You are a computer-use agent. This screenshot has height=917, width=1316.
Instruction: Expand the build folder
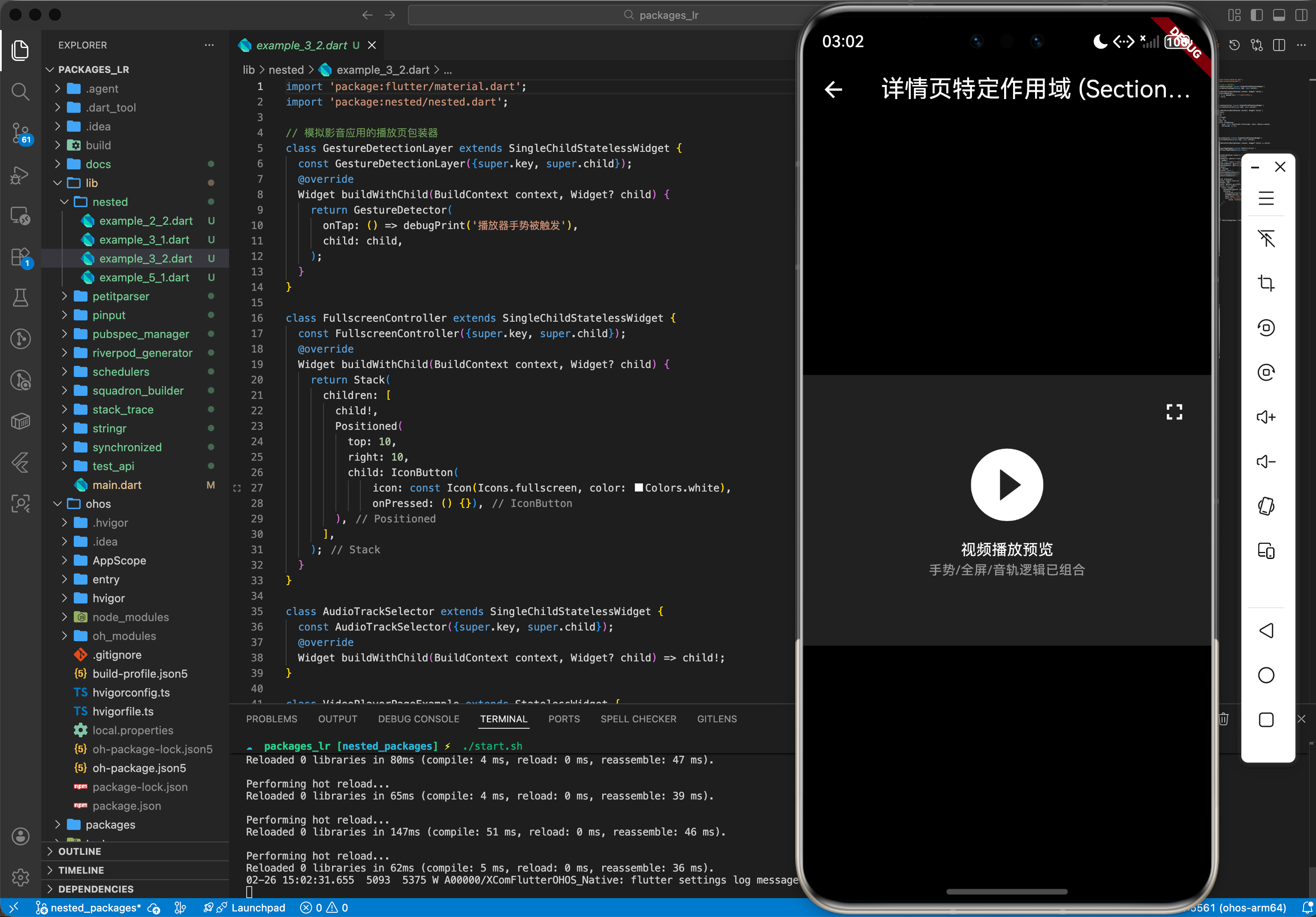pyautogui.click(x=135, y=145)
